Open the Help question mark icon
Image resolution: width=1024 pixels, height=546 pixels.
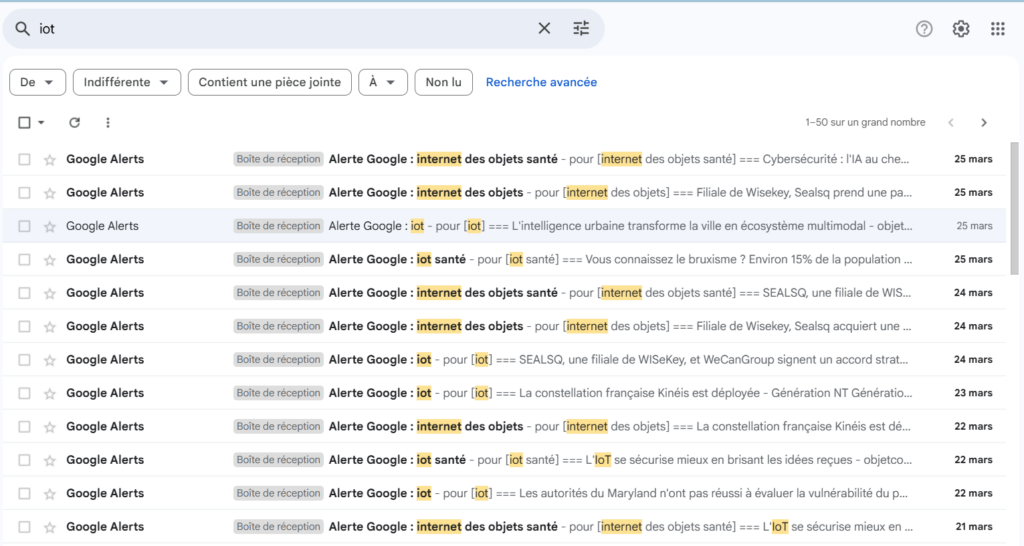pyautogui.click(x=924, y=29)
